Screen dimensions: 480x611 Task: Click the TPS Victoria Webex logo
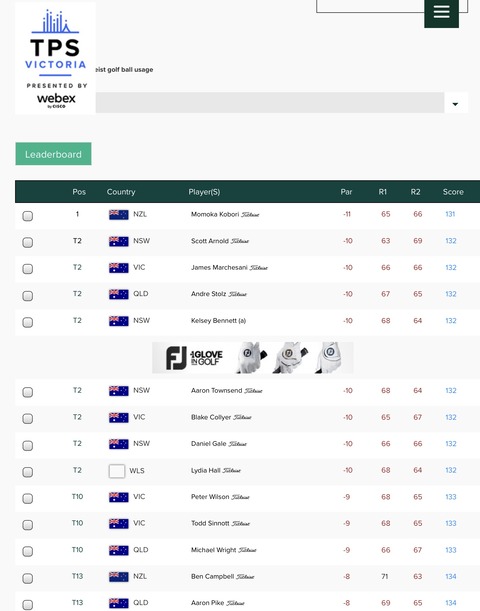coord(55,58)
